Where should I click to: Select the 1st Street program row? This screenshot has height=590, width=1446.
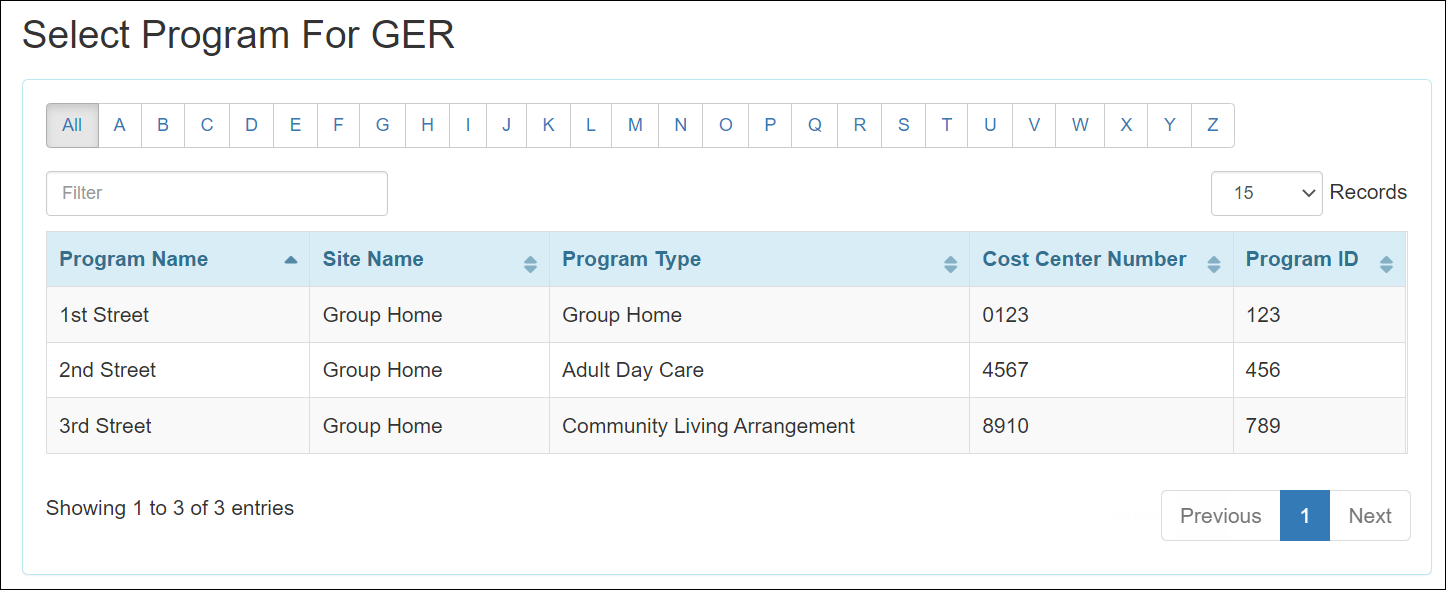pos(104,315)
